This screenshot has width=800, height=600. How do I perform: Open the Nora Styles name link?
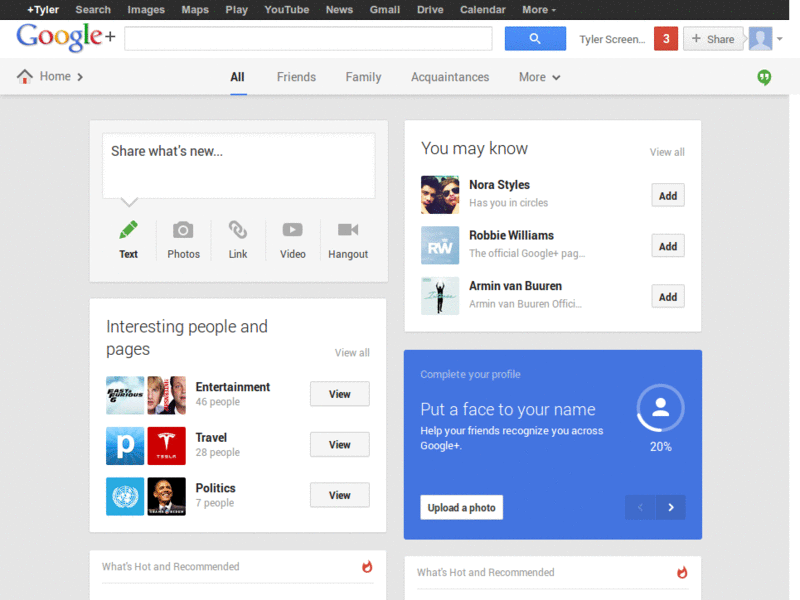pos(499,185)
